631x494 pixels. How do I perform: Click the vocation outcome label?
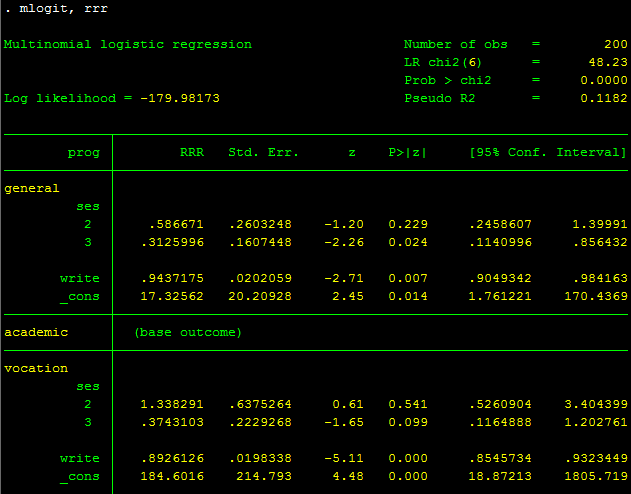click(36, 368)
